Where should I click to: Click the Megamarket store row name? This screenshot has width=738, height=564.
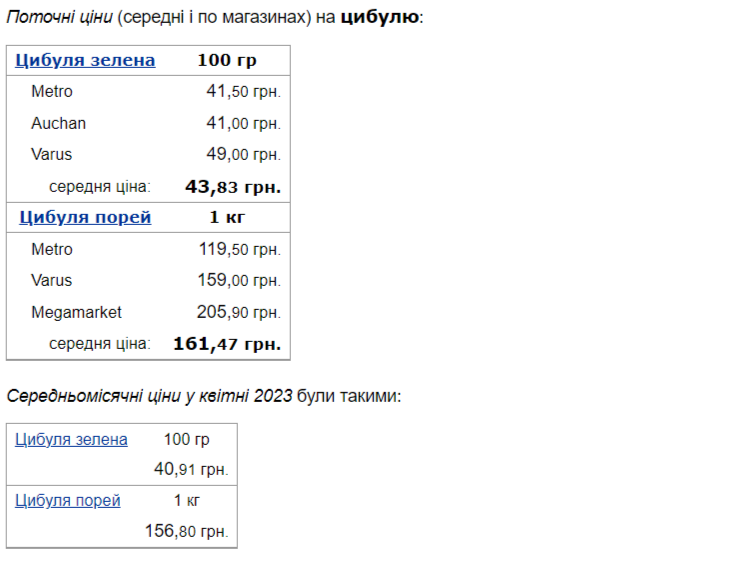point(76,312)
